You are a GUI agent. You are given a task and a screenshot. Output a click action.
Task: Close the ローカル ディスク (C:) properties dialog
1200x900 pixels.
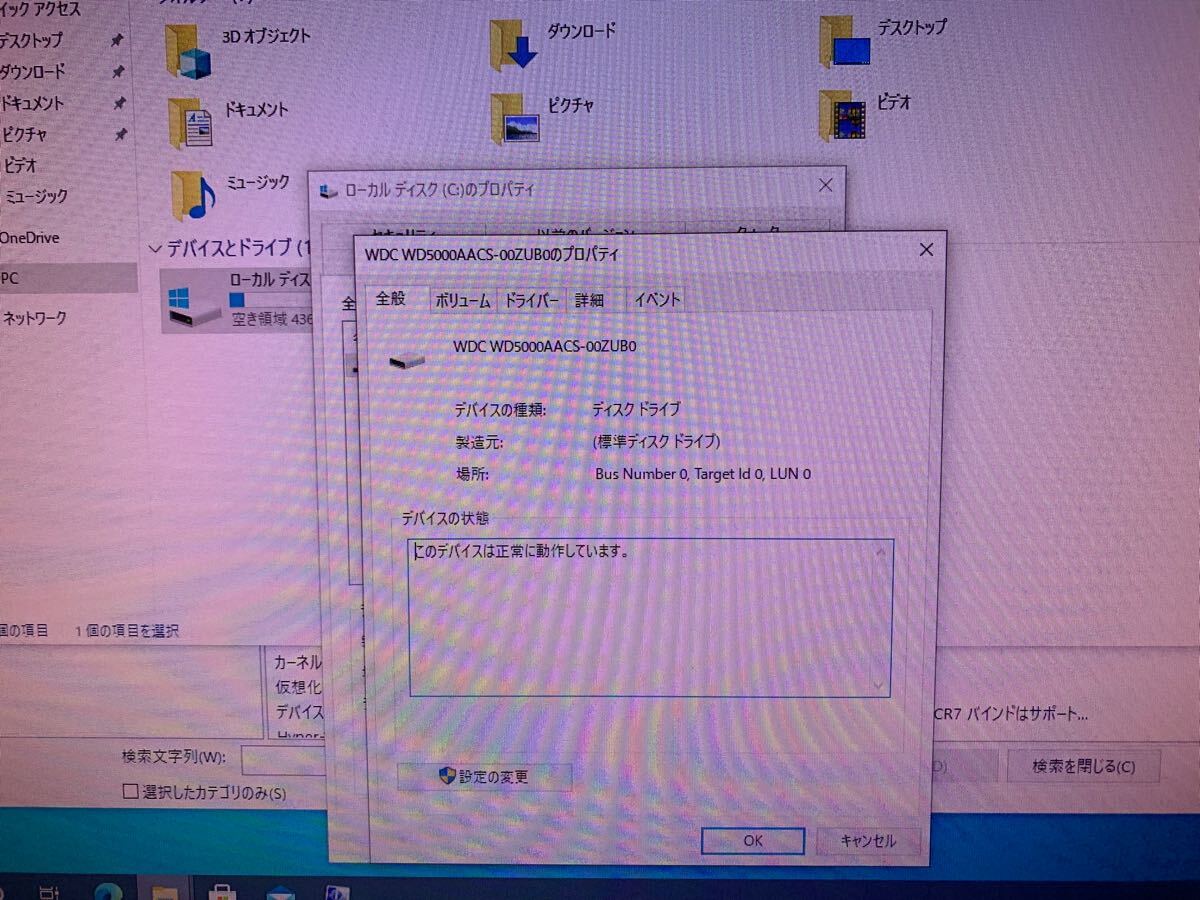(826, 185)
